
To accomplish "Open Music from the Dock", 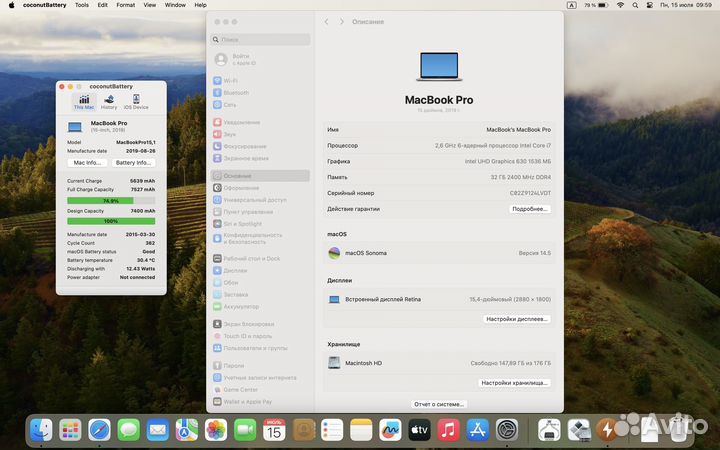I will pyautogui.click(x=449, y=430).
